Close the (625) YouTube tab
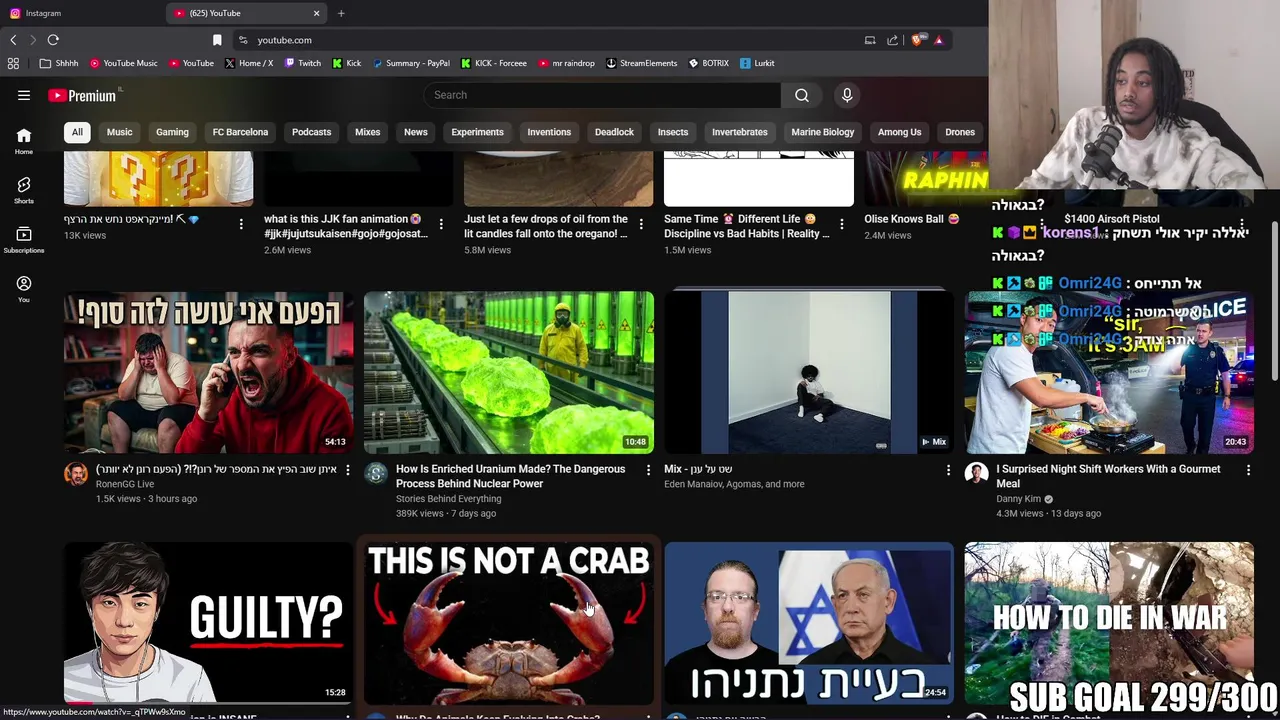Image resolution: width=1280 pixels, height=720 pixels. tap(317, 13)
